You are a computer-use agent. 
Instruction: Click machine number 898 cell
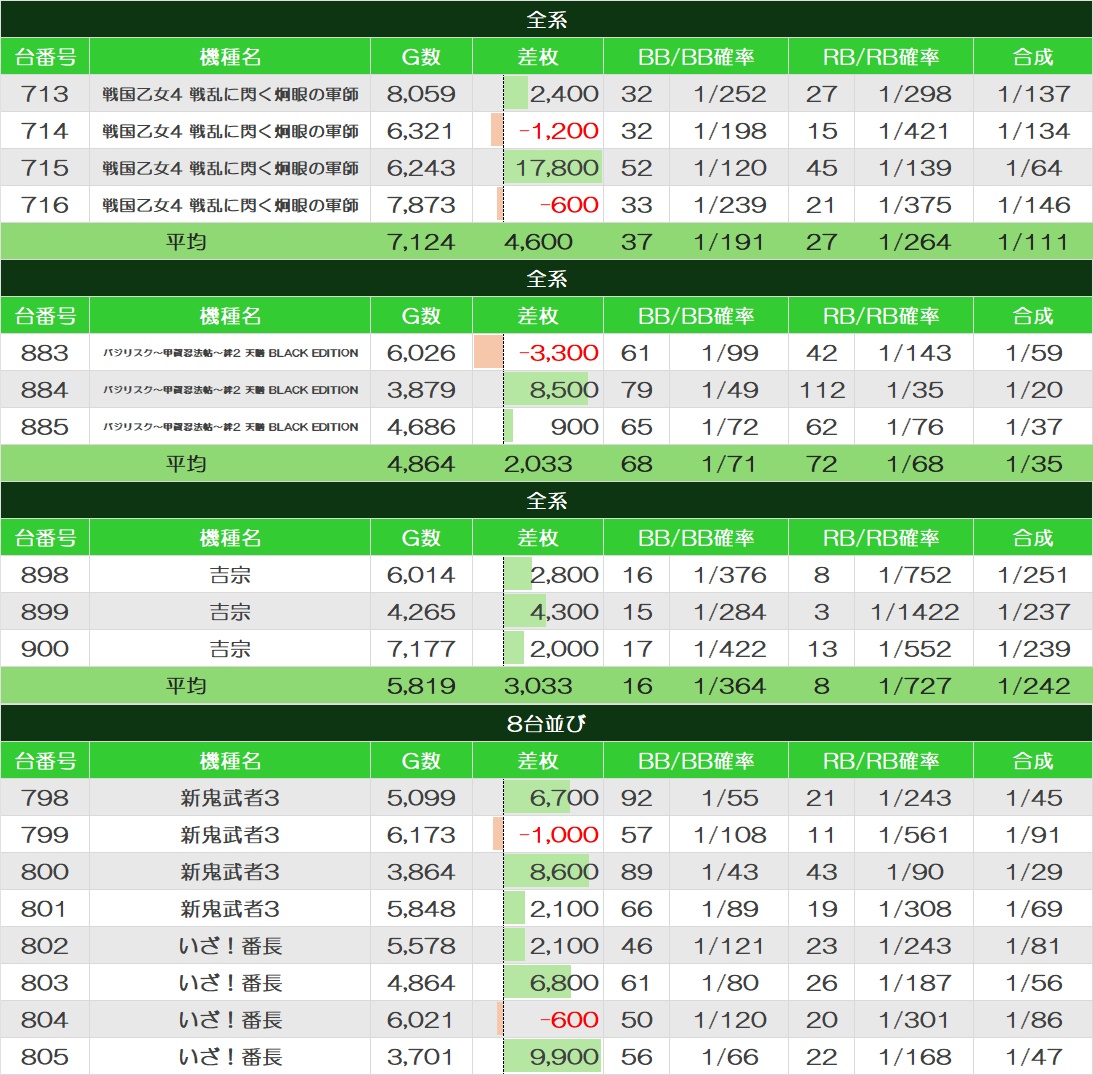point(45,574)
